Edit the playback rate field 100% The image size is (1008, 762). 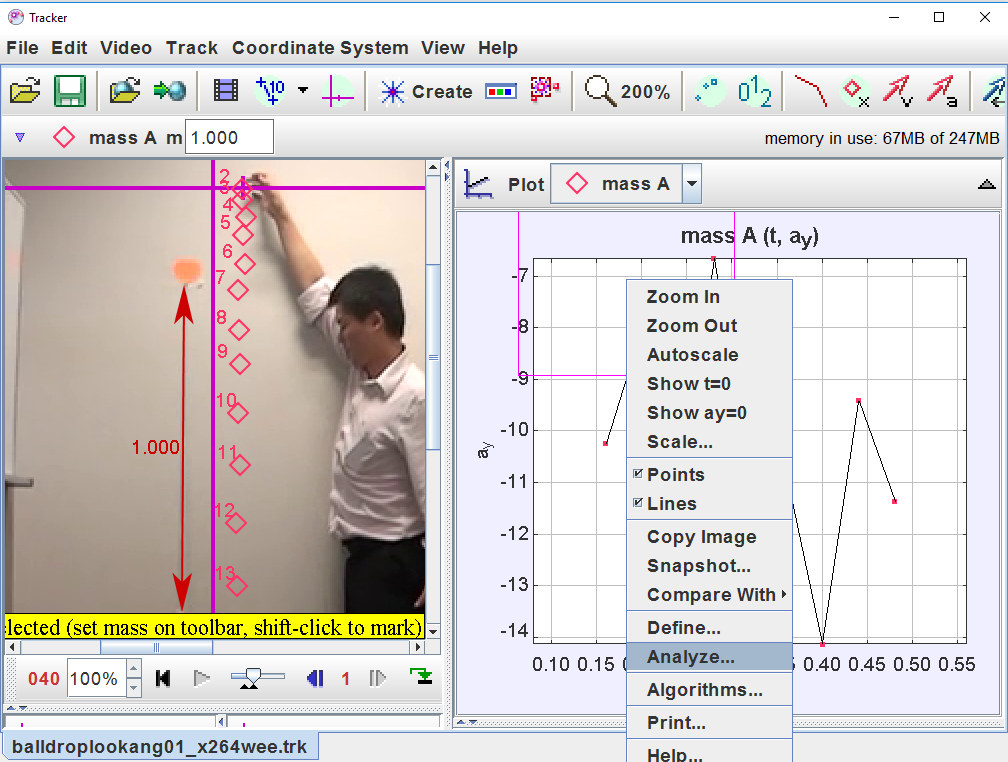[97, 678]
